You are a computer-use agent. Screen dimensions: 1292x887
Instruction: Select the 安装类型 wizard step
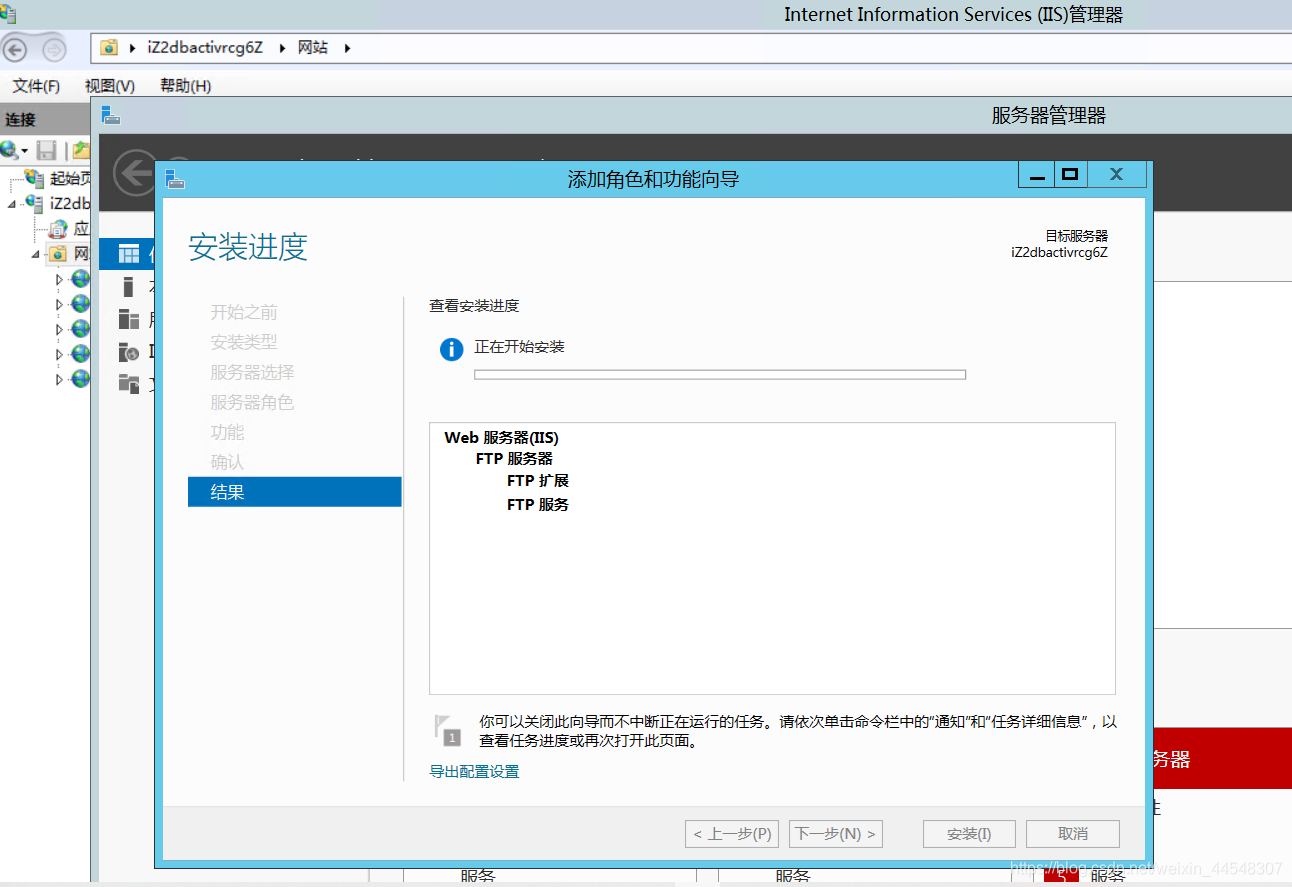coord(244,342)
